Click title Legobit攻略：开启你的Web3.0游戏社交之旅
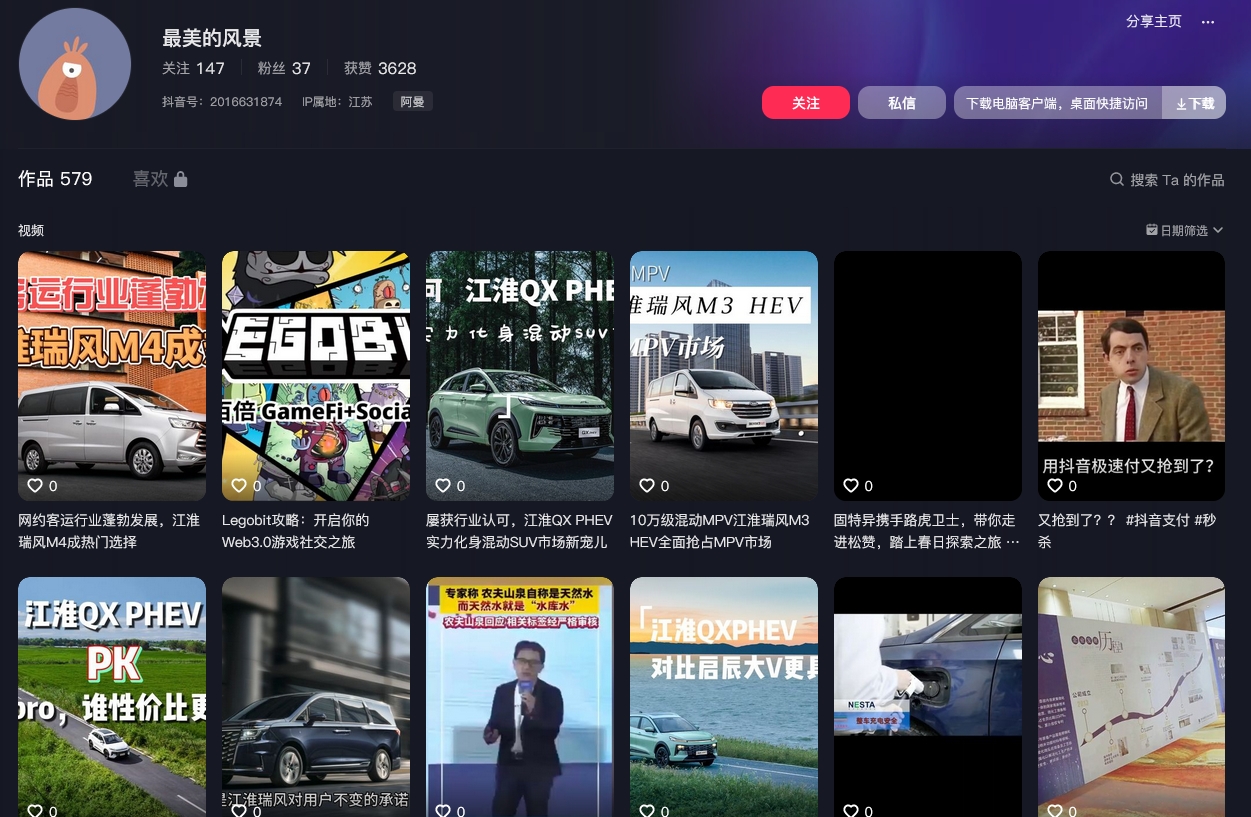The height and width of the screenshot is (817, 1251). point(296,531)
